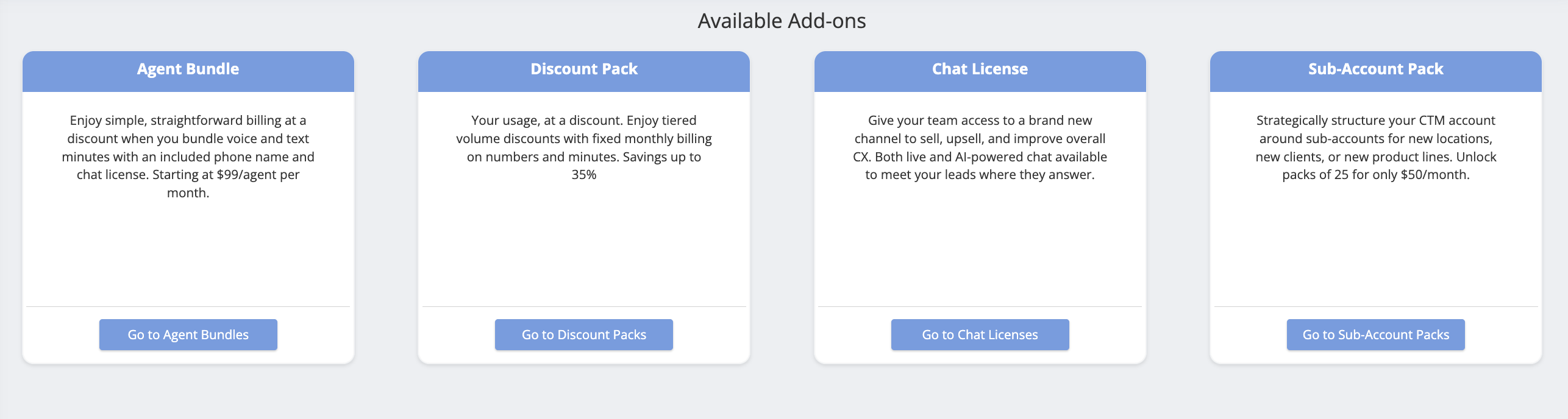The height and width of the screenshot is (419, 1568).
Task: Click the Discount Pack description paragraph
Action: click(583, 147)
